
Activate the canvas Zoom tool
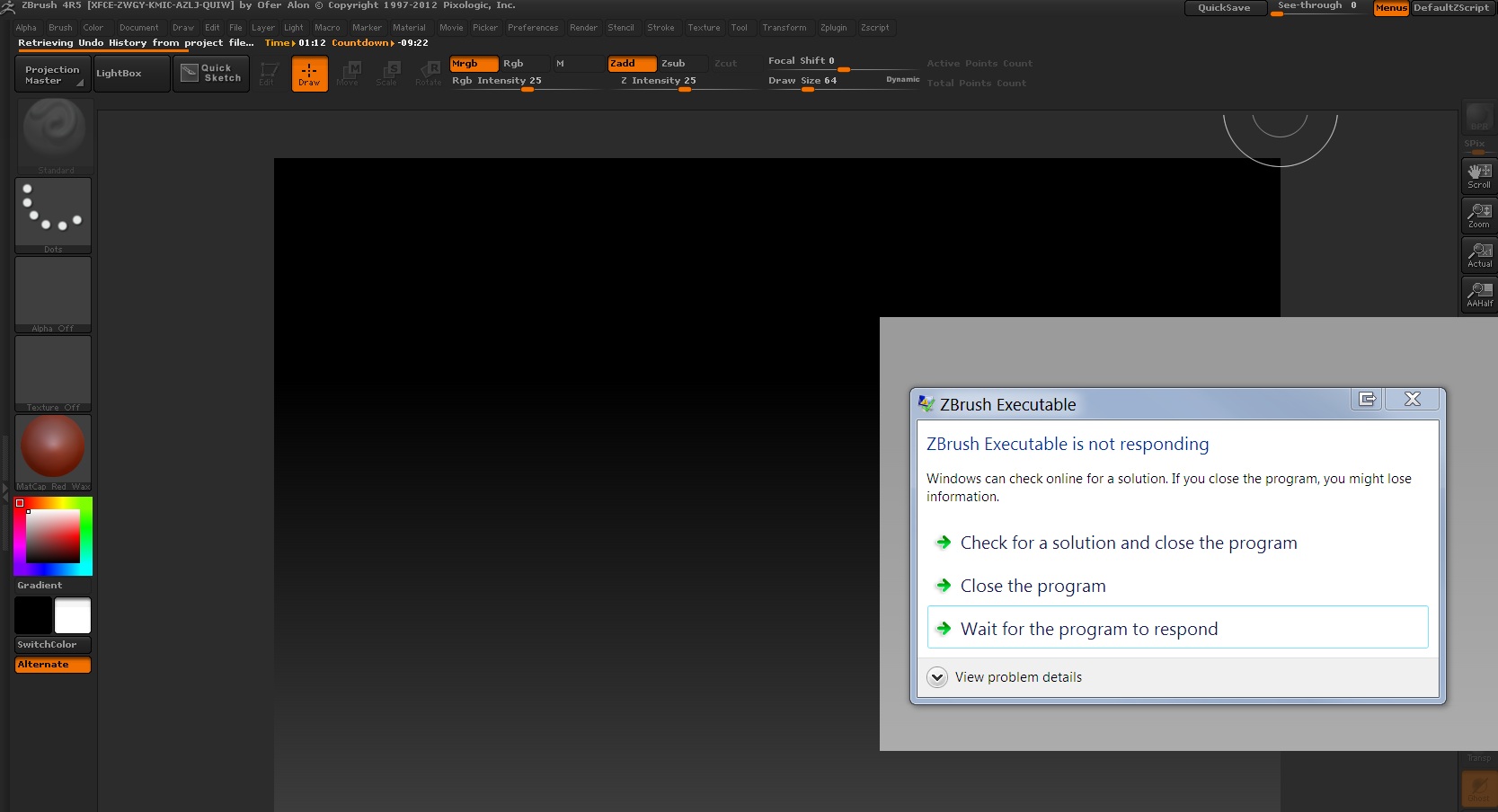(1478, 216)
